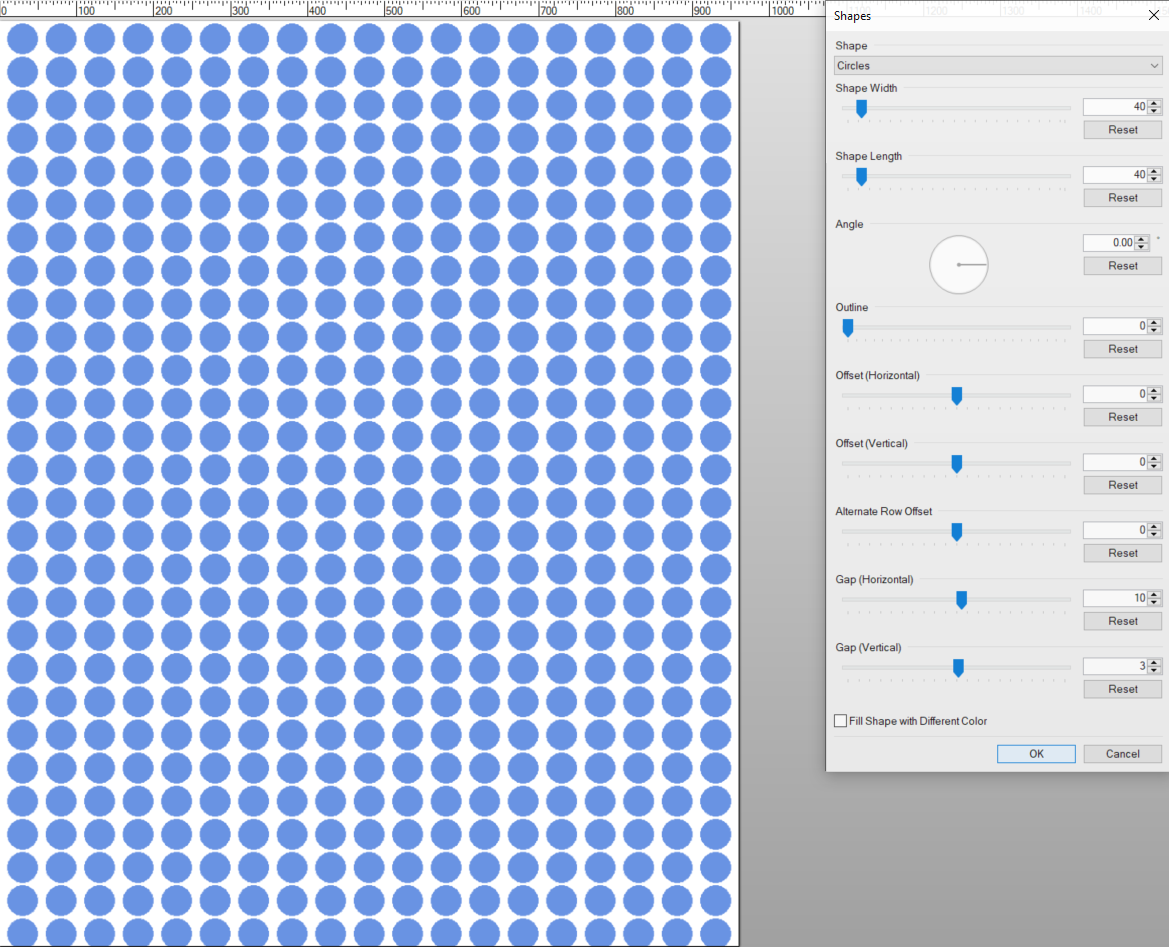
Task: Click the Angle dial control
Action: pyautogui.click(x=958, y=265)
